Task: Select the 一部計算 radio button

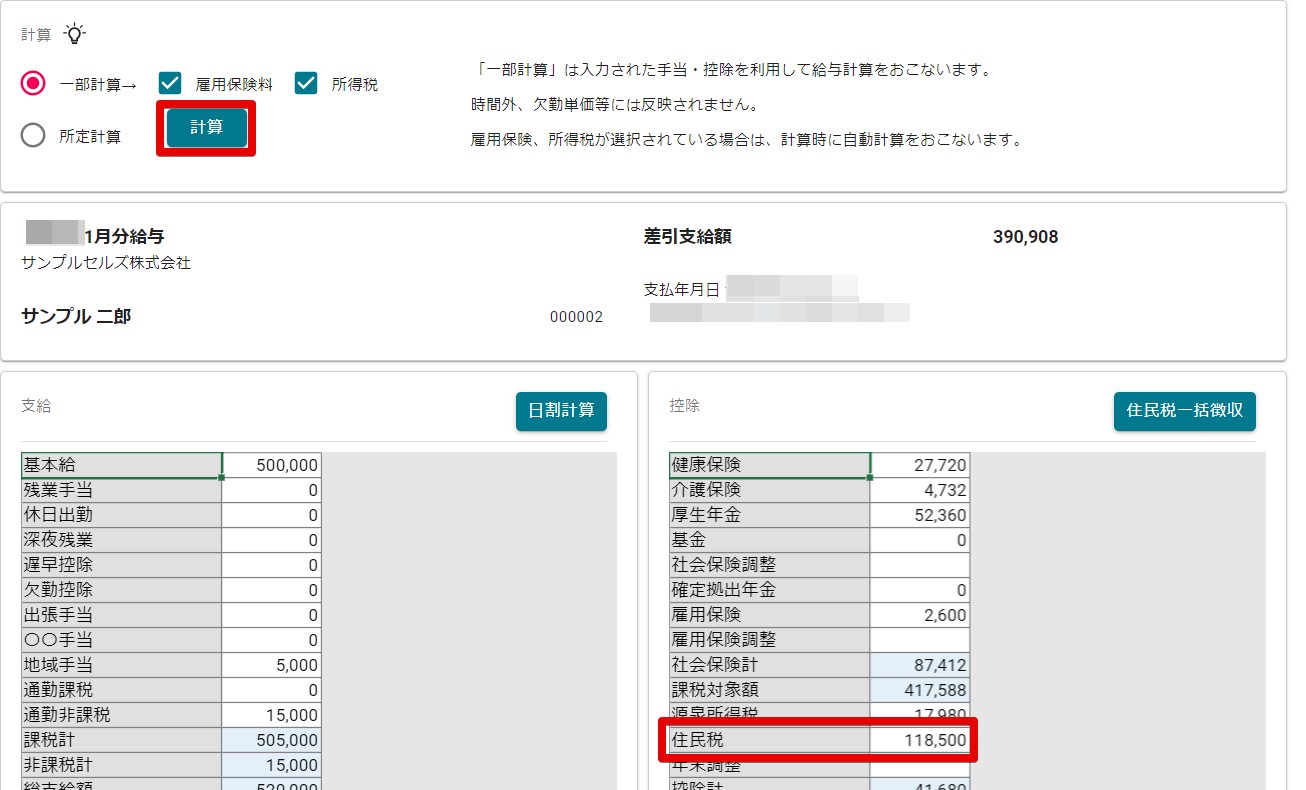Action: pos(33,84)
